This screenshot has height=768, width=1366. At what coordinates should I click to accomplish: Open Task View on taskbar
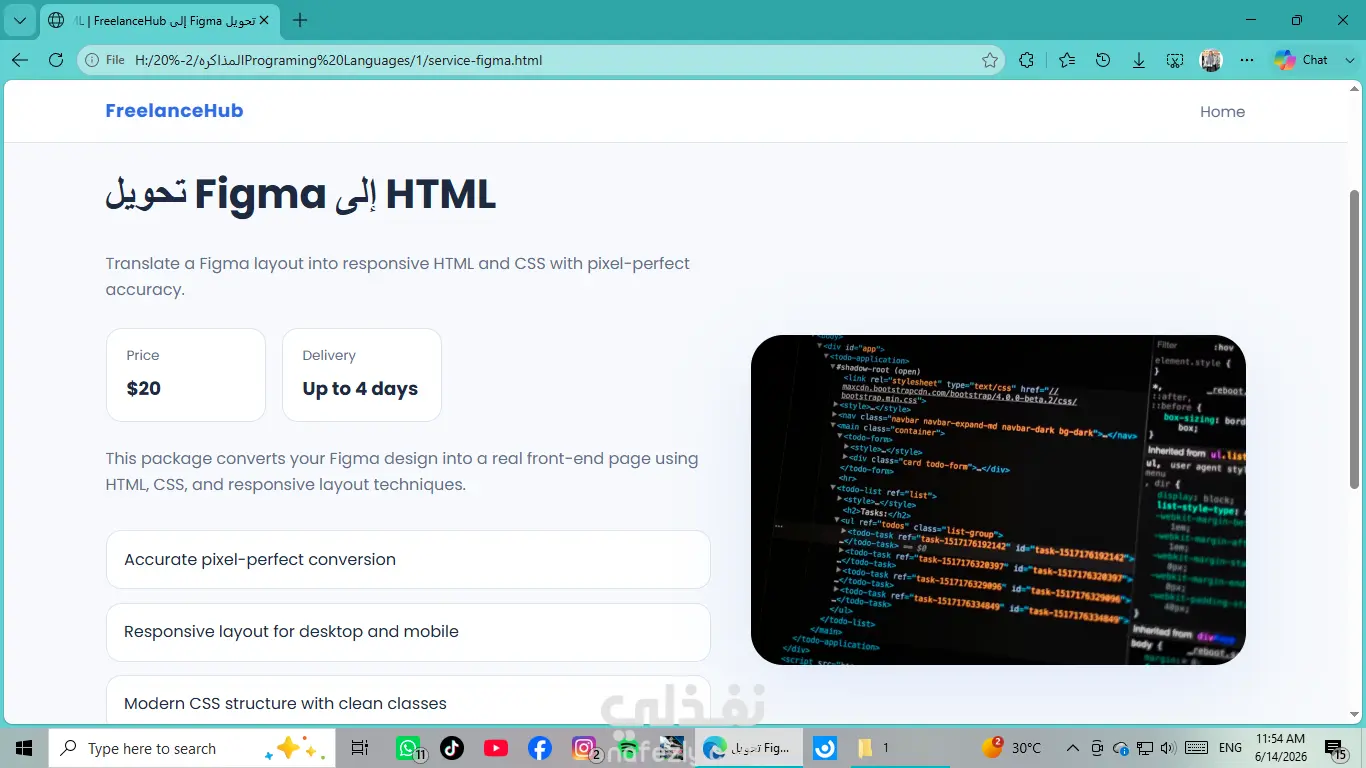(x=360, y=748)
